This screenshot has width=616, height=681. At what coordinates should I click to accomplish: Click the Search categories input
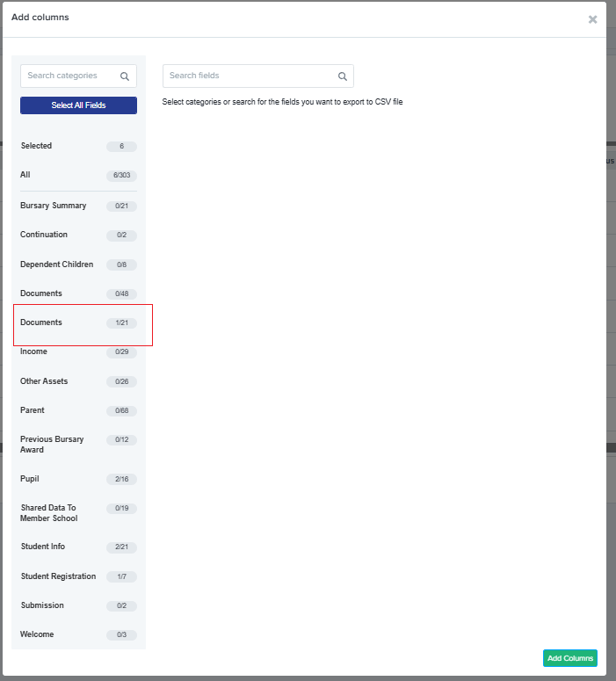(x=78, y=76)
